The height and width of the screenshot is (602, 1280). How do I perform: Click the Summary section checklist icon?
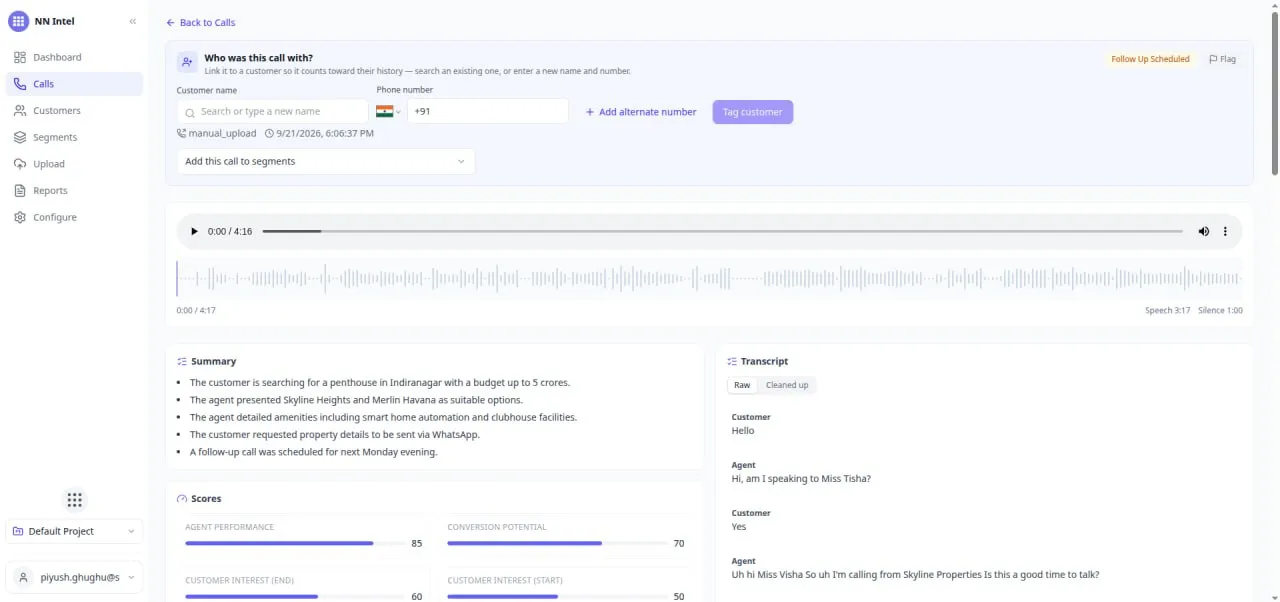tap(182, 362)
